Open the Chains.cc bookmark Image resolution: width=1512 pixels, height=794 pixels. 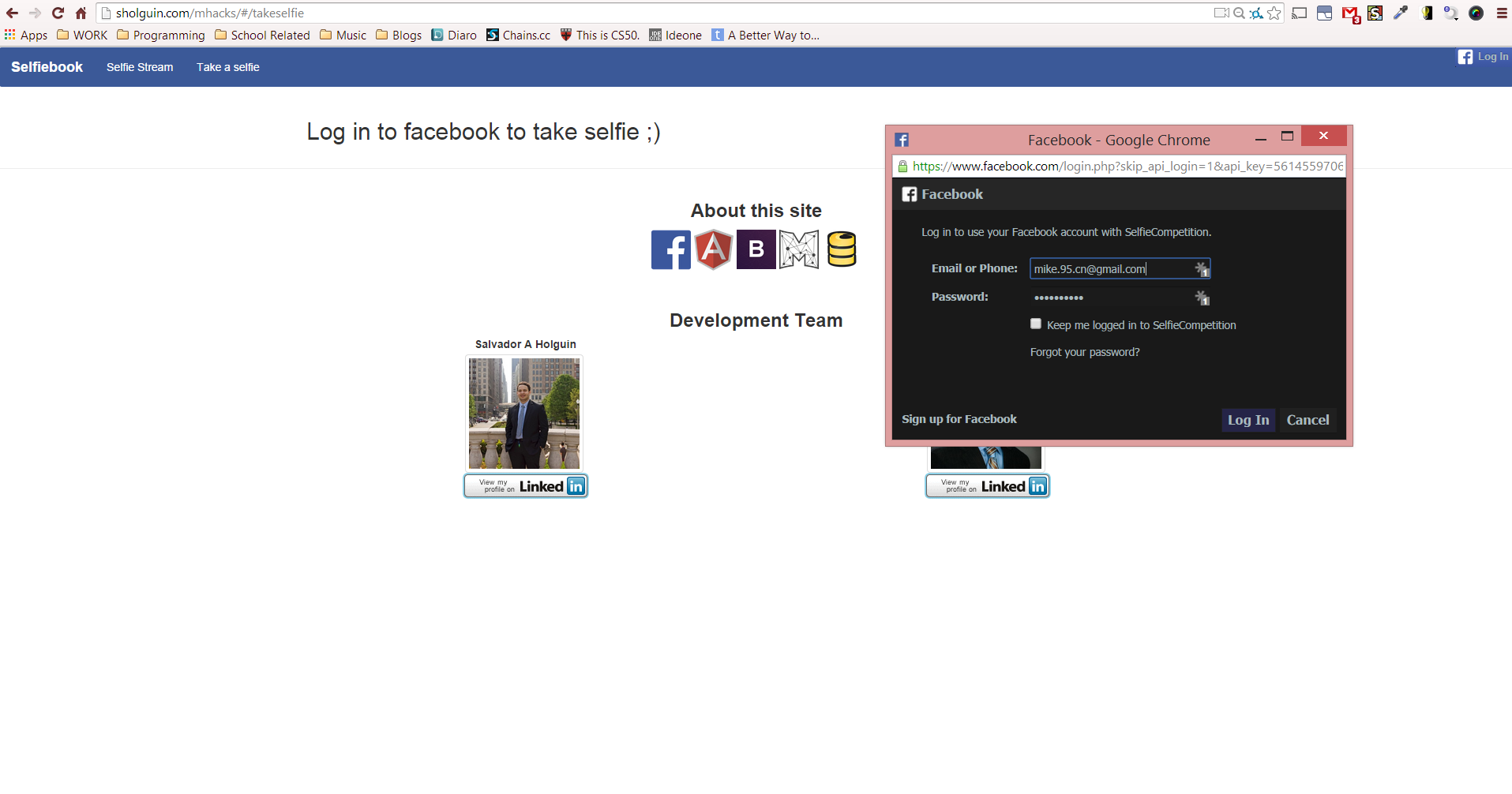click(519, 35)
